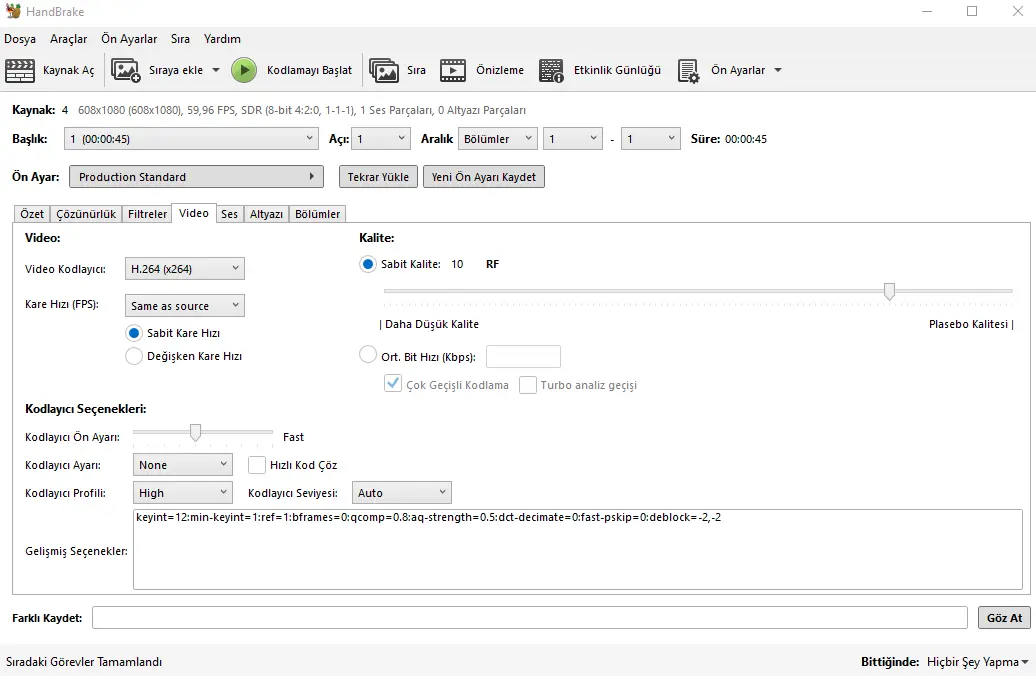Click the Süre 00:00:45 value
The width and height of the screenshot is (1036, 676).
[x=745, y=139]
